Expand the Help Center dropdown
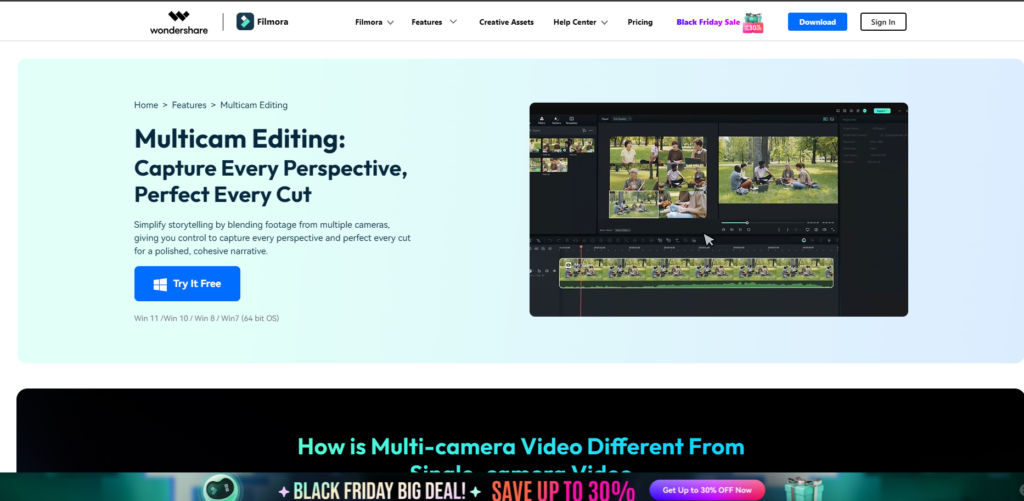Screen dimensions: 1024x501 [x=581, y=22]
